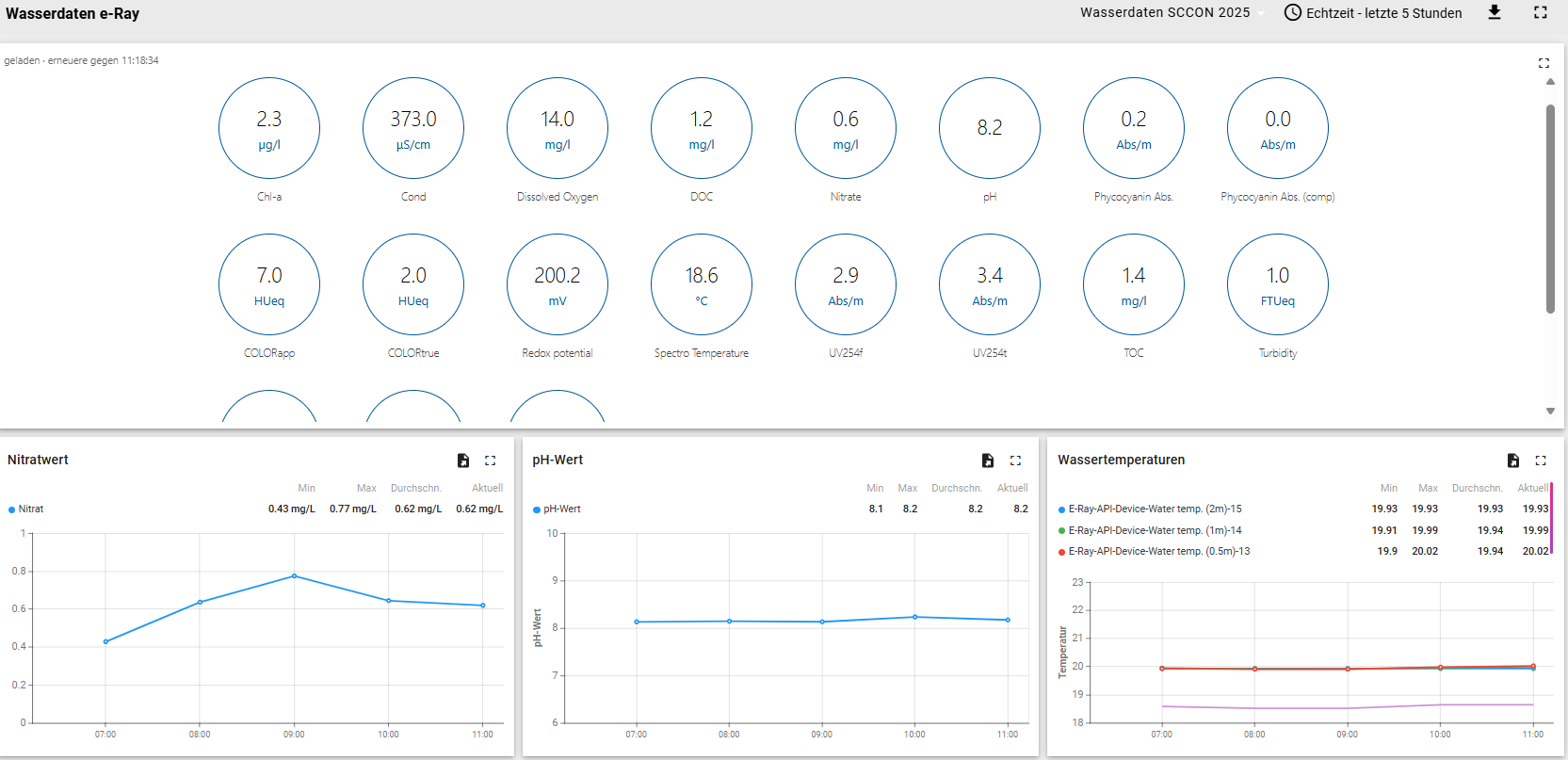1568x760 pixels.
Task: Click the gauge panel's vertical scrollbar thumb
Action: click(1550, 207)
